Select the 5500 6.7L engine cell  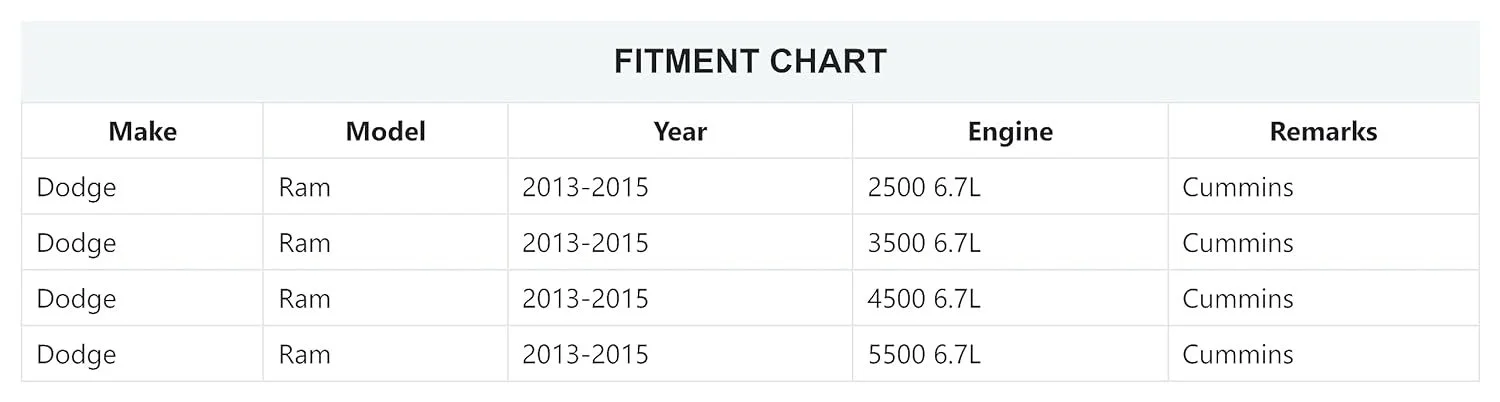point(924,354)
